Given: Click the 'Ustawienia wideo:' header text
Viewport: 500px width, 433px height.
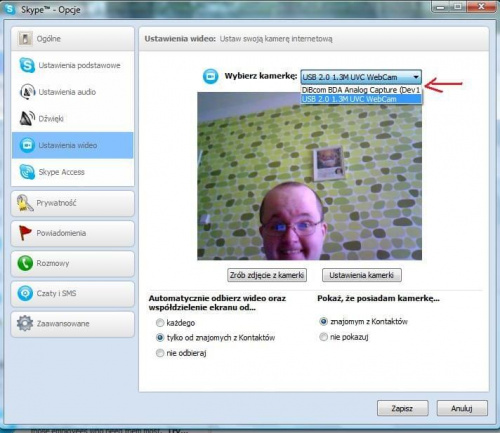Looking at the screenshot, I should point(180,39).
